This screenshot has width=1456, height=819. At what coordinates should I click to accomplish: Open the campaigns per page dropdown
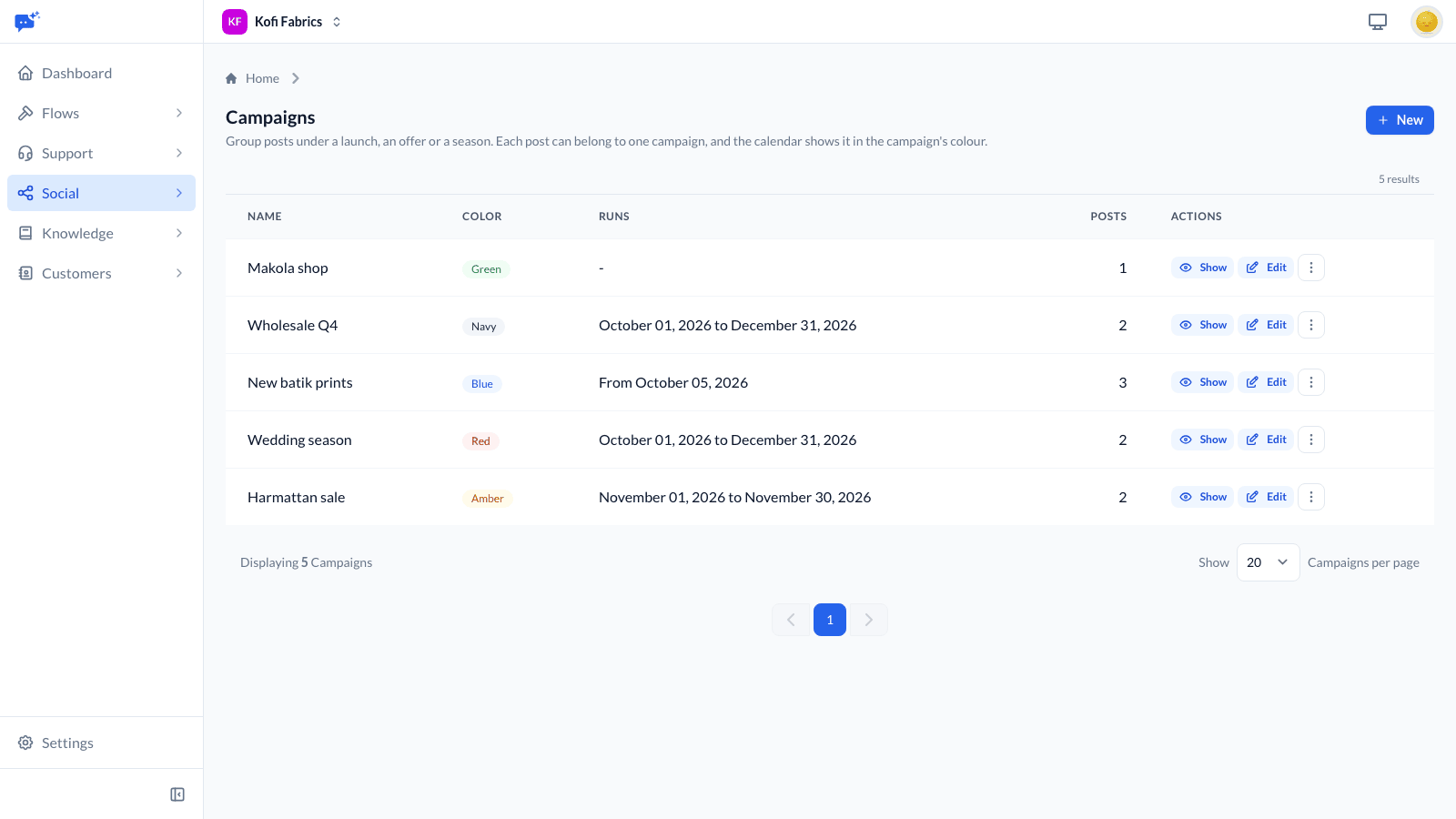tap(1268, 562)
